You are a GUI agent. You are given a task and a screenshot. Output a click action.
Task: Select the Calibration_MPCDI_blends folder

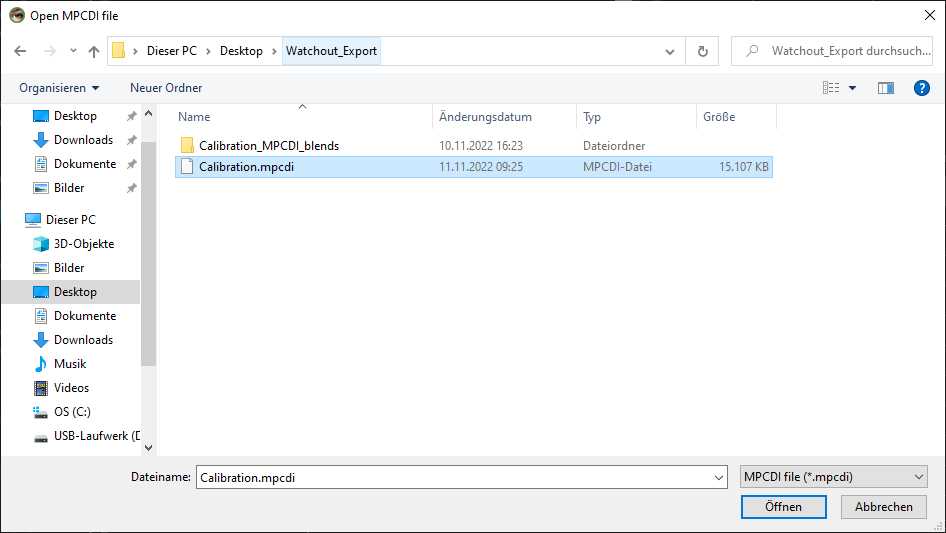coord(268,146)
